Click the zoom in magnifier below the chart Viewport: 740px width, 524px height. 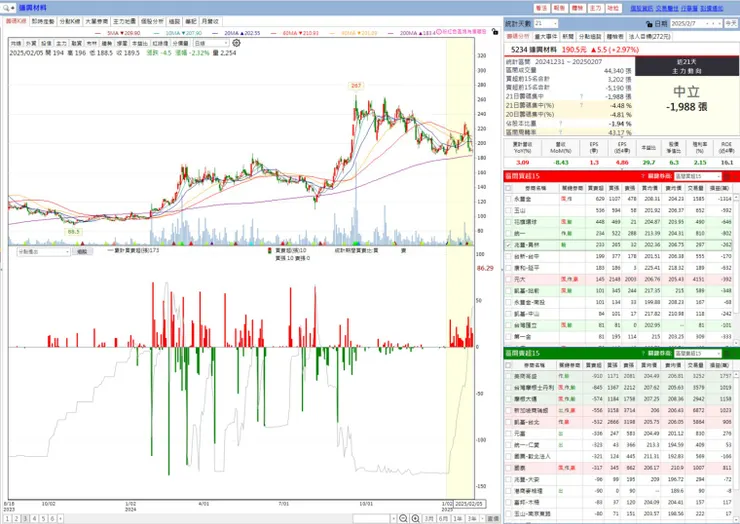coord(415,518)
